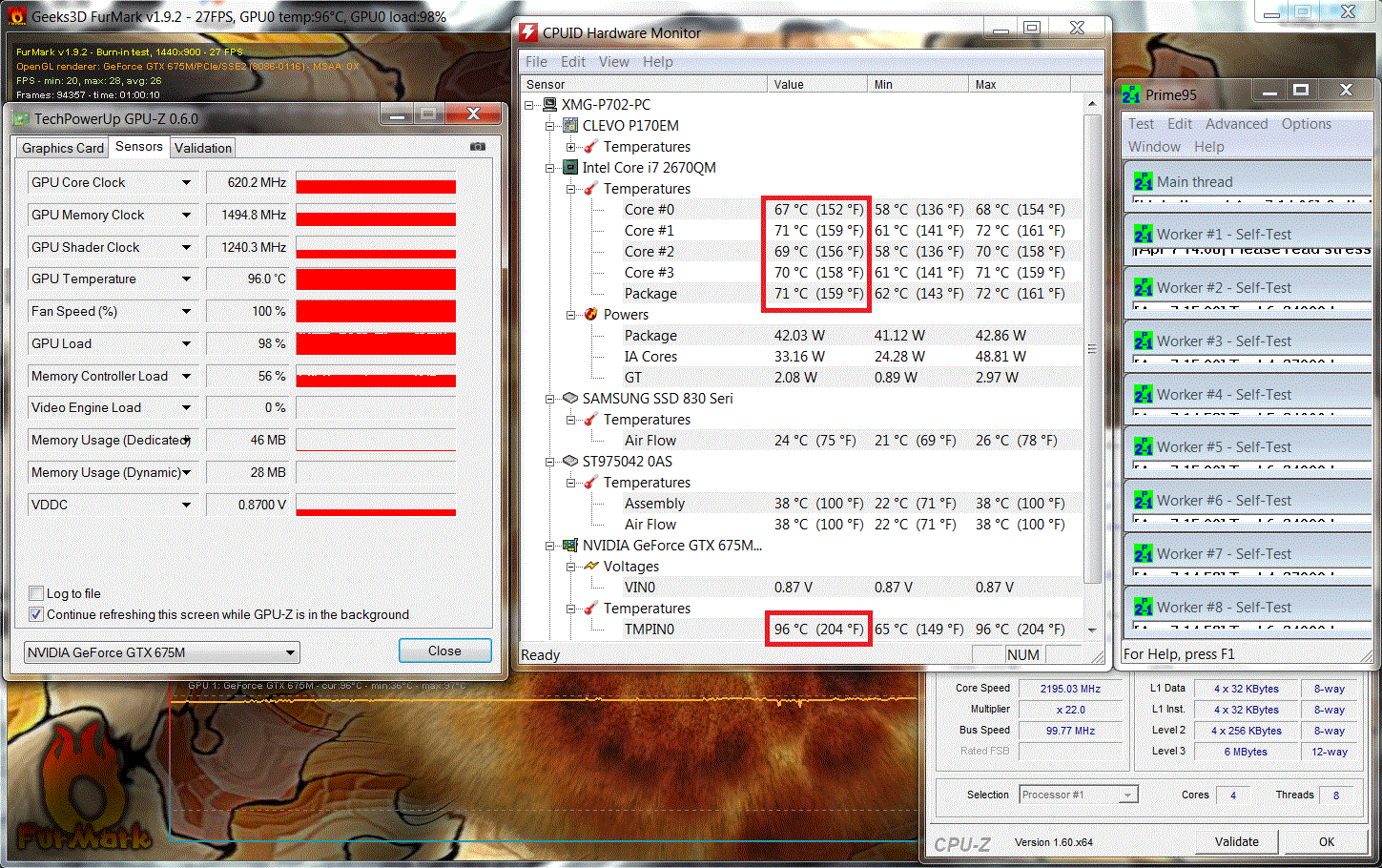Image resolution: width=1382 pixels, height=868 pixels.
Task: Open the File menu in Hardware Monitor
Action: pos(537,62)
